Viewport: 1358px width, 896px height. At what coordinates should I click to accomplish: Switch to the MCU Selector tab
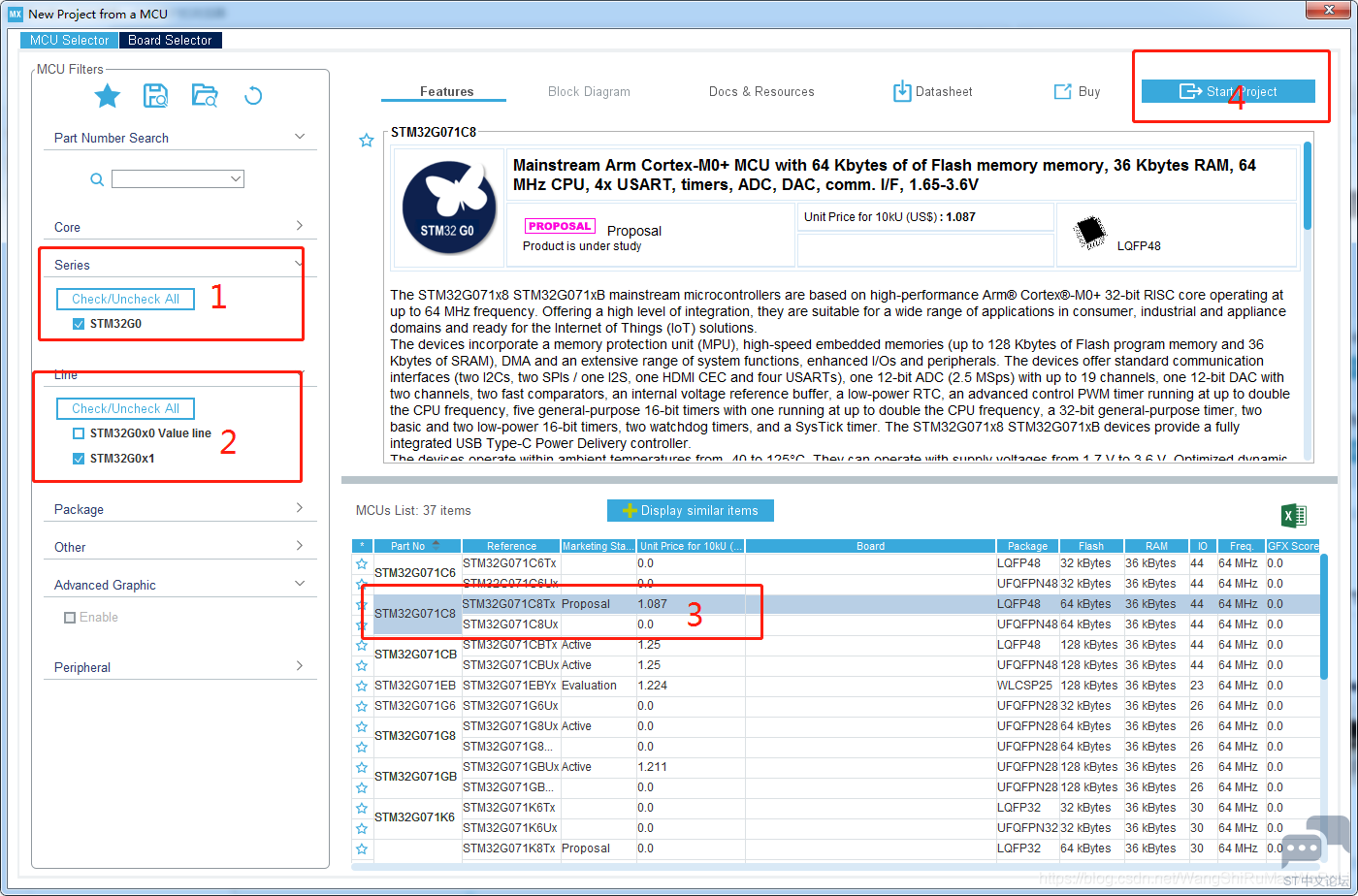pyautogui.click(x=69, y=40)
